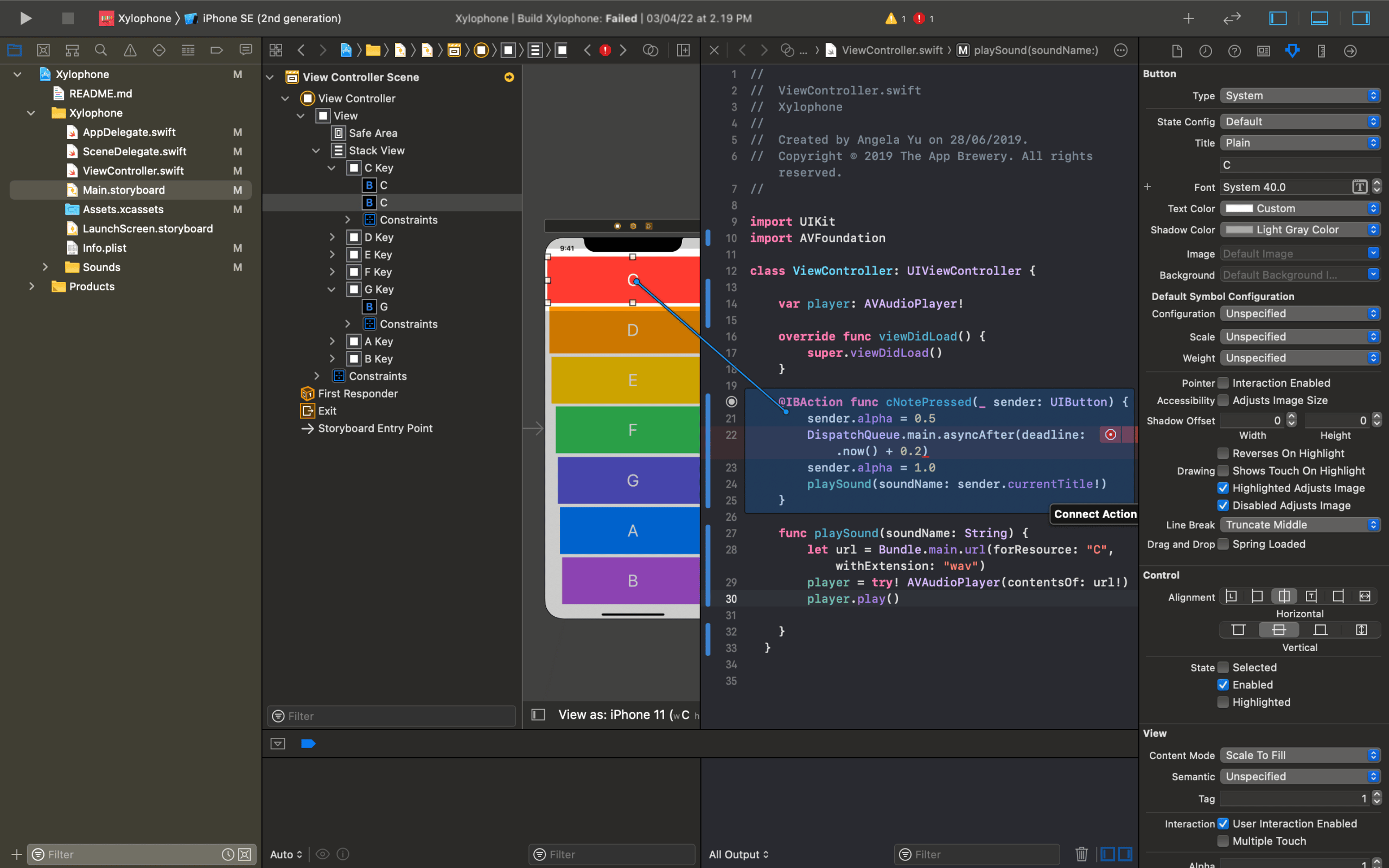Image resolution: width=1389 pixels, height=868 pixels.
Task: Click the trash icon in console
Action: pyautogui.click(x=1081, y=854)
